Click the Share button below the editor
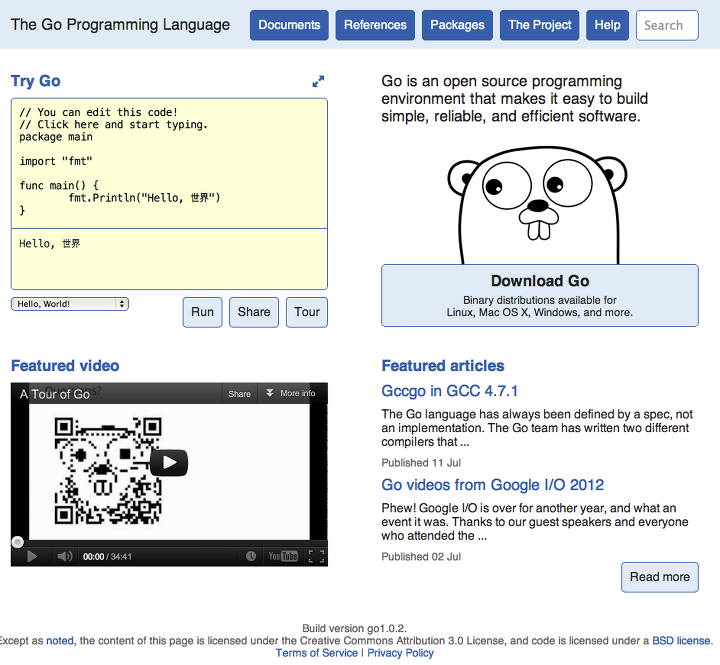Image resolution: width=720 pixels, height=665 pixels. 254,312
